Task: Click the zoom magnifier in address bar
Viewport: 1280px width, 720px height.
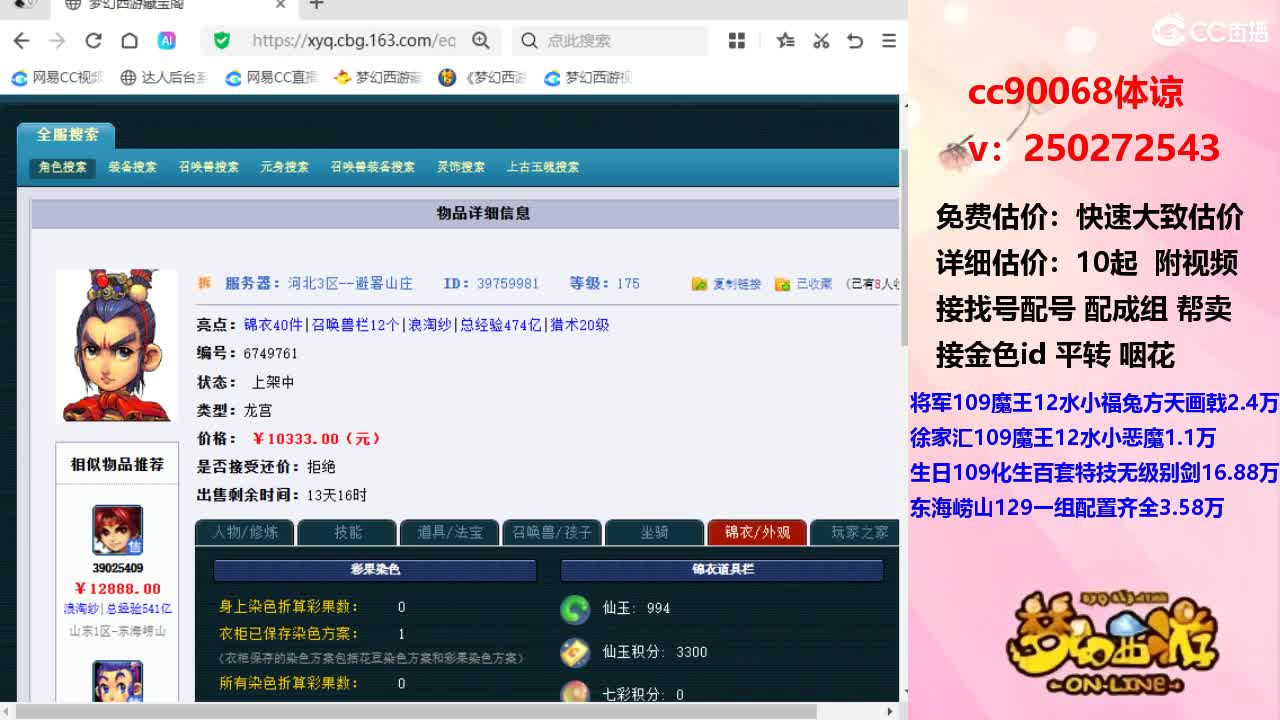Action: [x=481, y=41]
